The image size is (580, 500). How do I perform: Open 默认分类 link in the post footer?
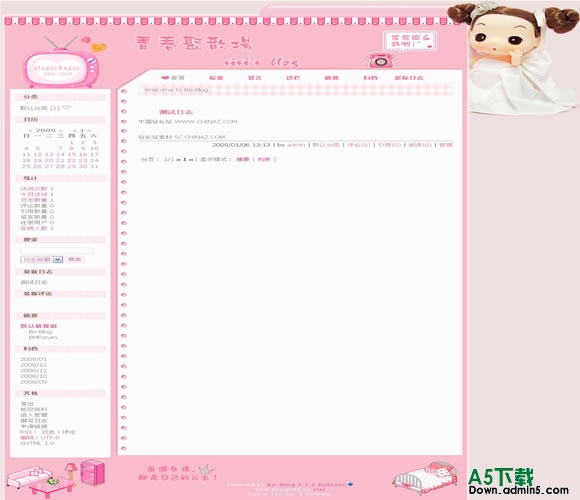pyautogui.click(x=326, y=145)
